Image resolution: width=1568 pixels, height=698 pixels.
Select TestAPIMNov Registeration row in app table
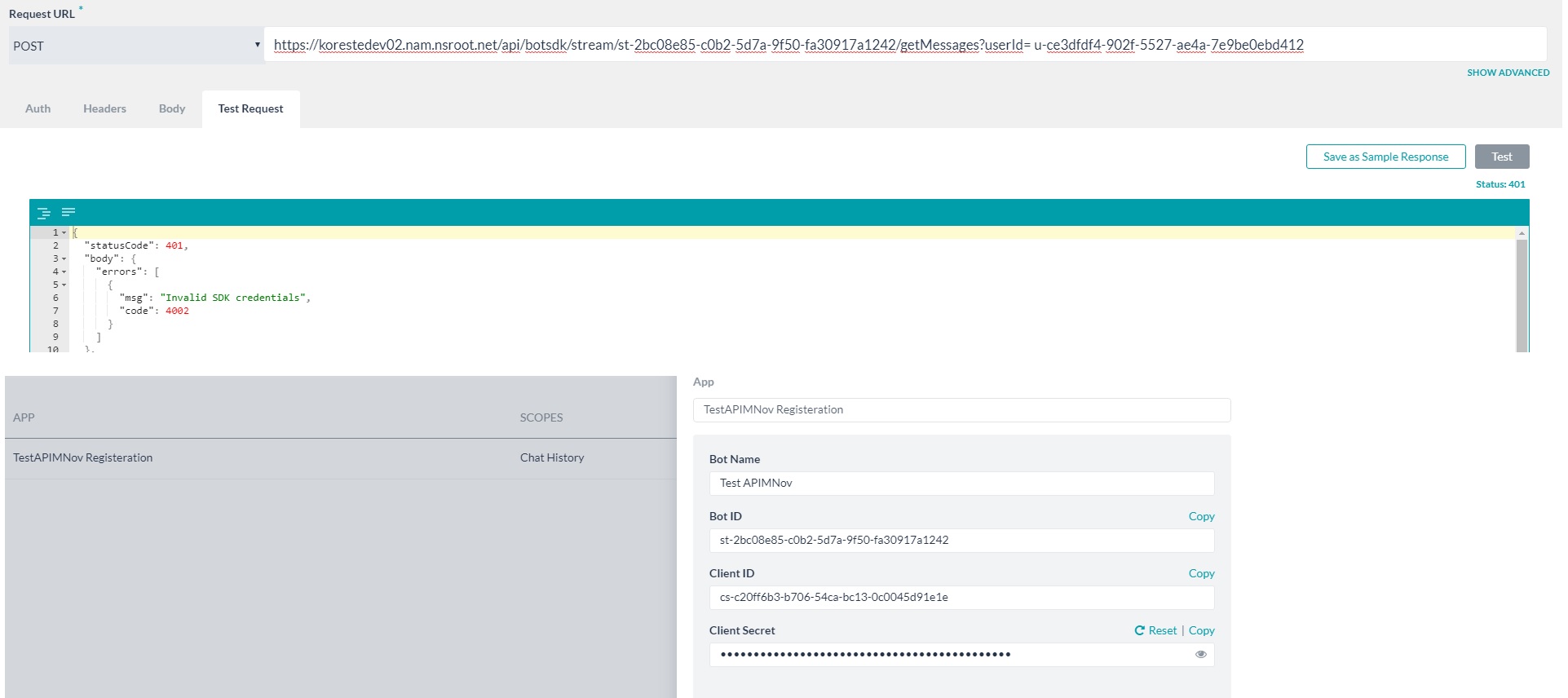pyautogui.click(x=341, y=458)
